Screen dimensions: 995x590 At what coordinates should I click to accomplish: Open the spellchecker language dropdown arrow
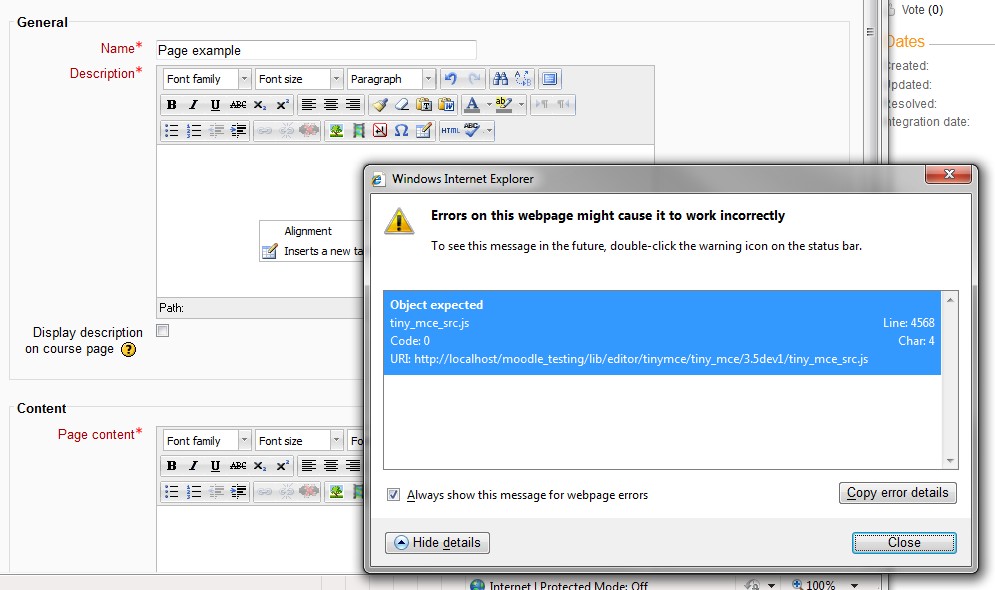coord(489,131)
